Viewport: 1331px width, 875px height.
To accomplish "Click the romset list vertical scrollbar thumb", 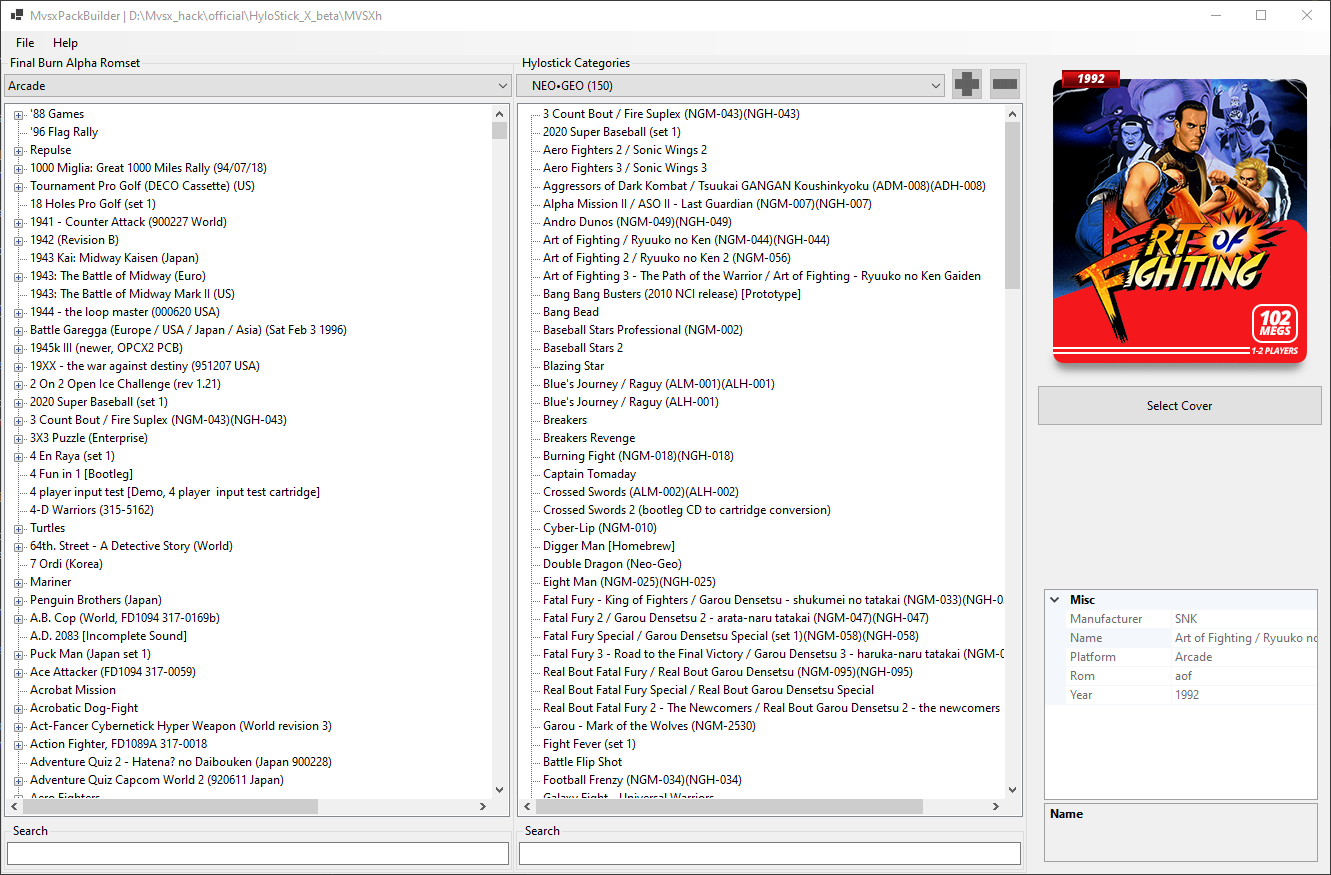I will pyautogui.click(x=500, y=130).
